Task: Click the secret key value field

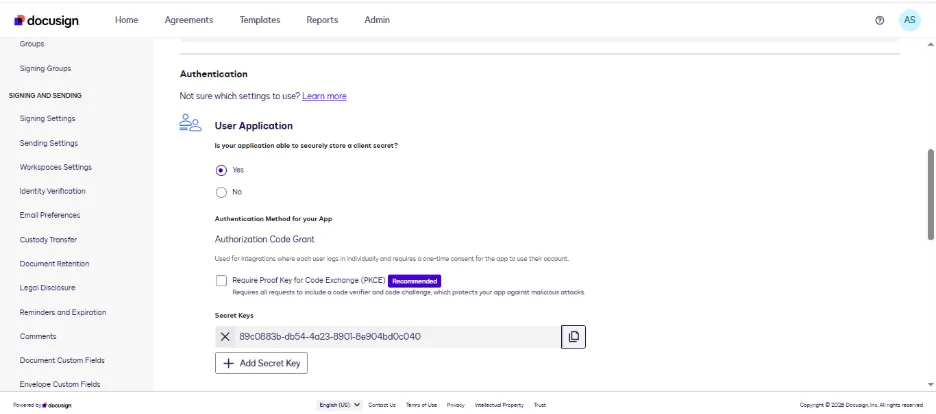Action: click(x=397, y=337)
